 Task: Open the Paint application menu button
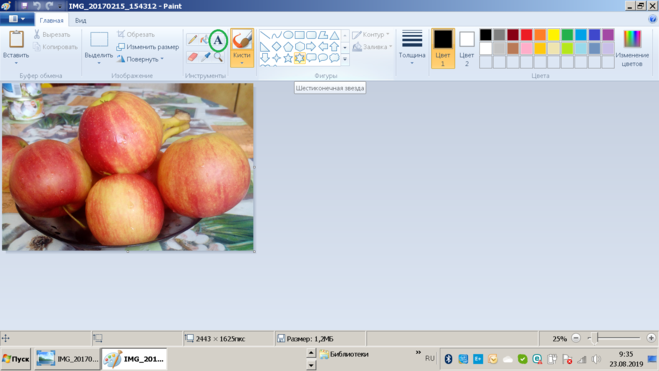point(17,19)
